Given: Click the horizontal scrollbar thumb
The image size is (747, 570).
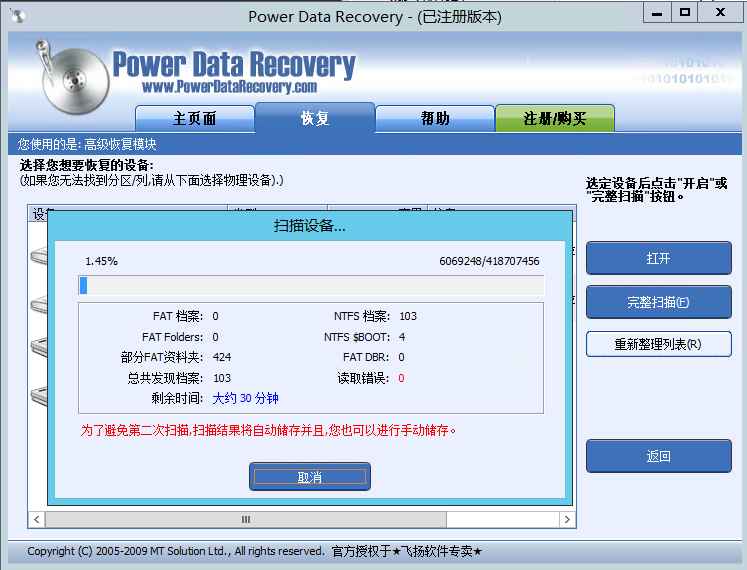Looking at the screenshot, I should click(246, 519).
